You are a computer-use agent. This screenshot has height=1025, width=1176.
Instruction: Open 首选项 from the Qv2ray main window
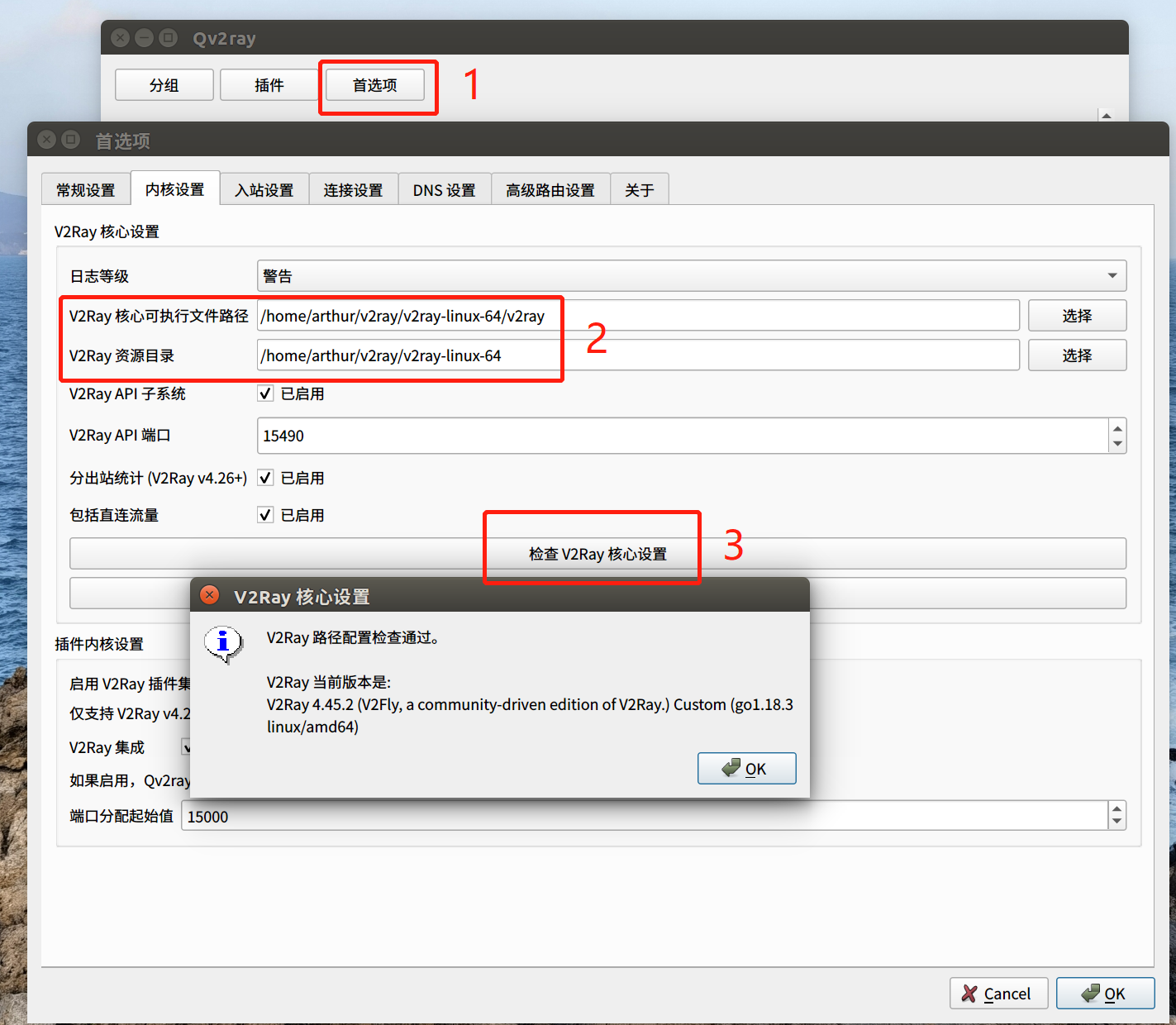[374, 84]
